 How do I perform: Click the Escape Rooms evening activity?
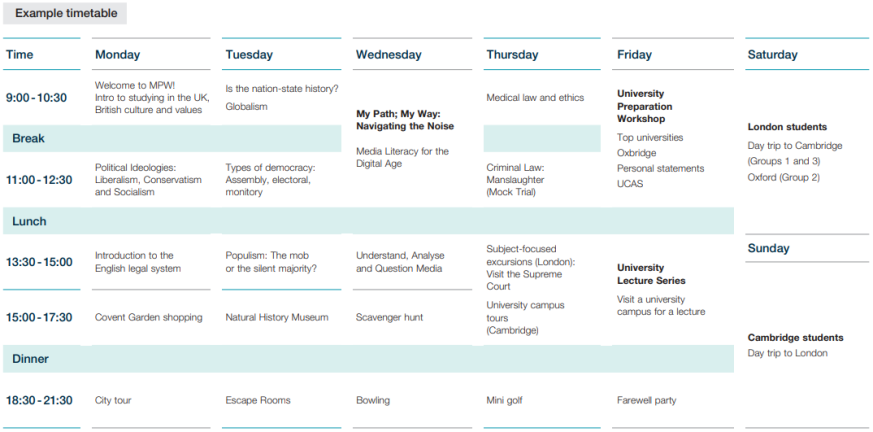[258, 400]
